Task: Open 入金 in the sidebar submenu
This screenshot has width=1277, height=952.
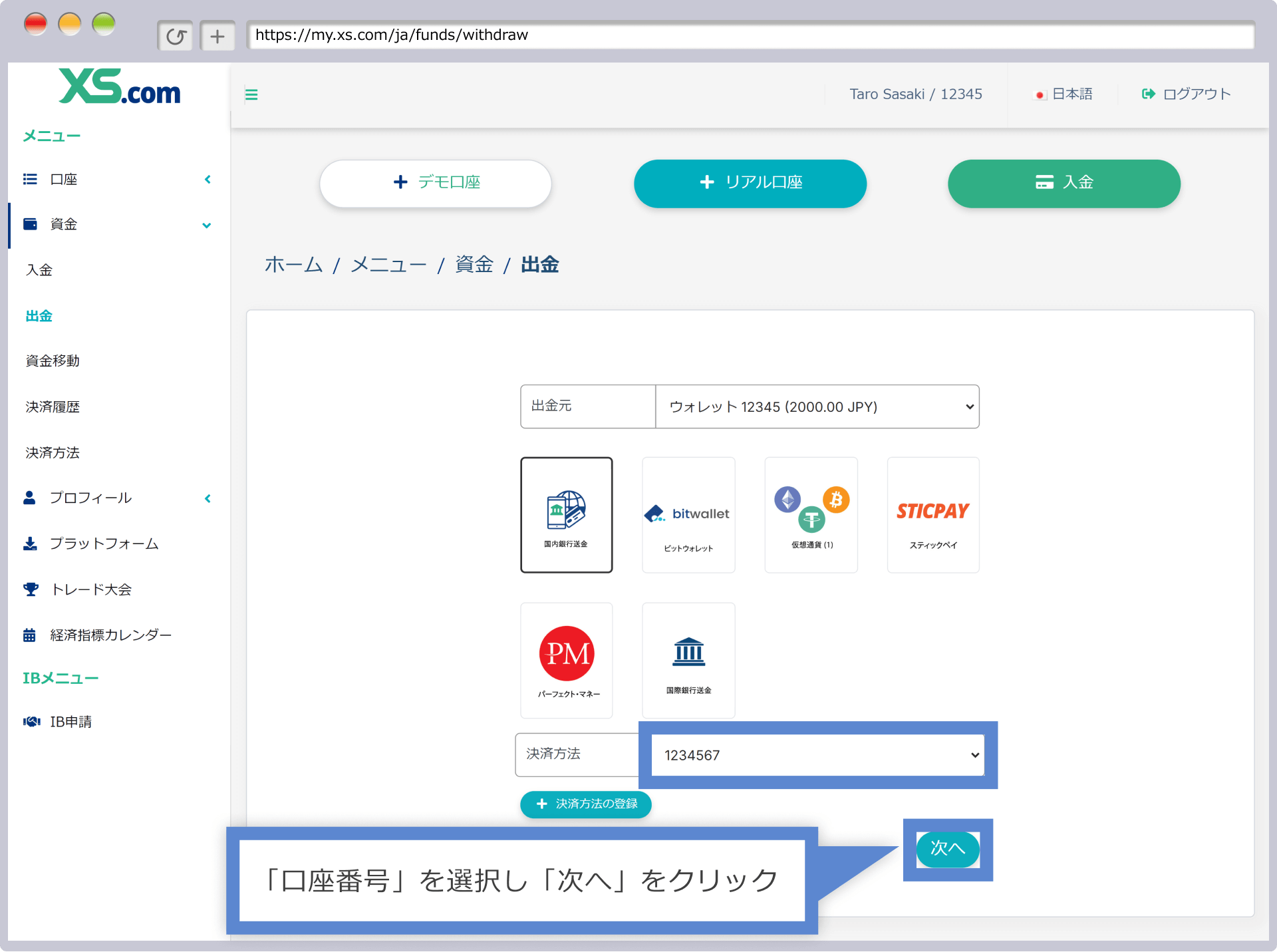Action: [39, 270]
